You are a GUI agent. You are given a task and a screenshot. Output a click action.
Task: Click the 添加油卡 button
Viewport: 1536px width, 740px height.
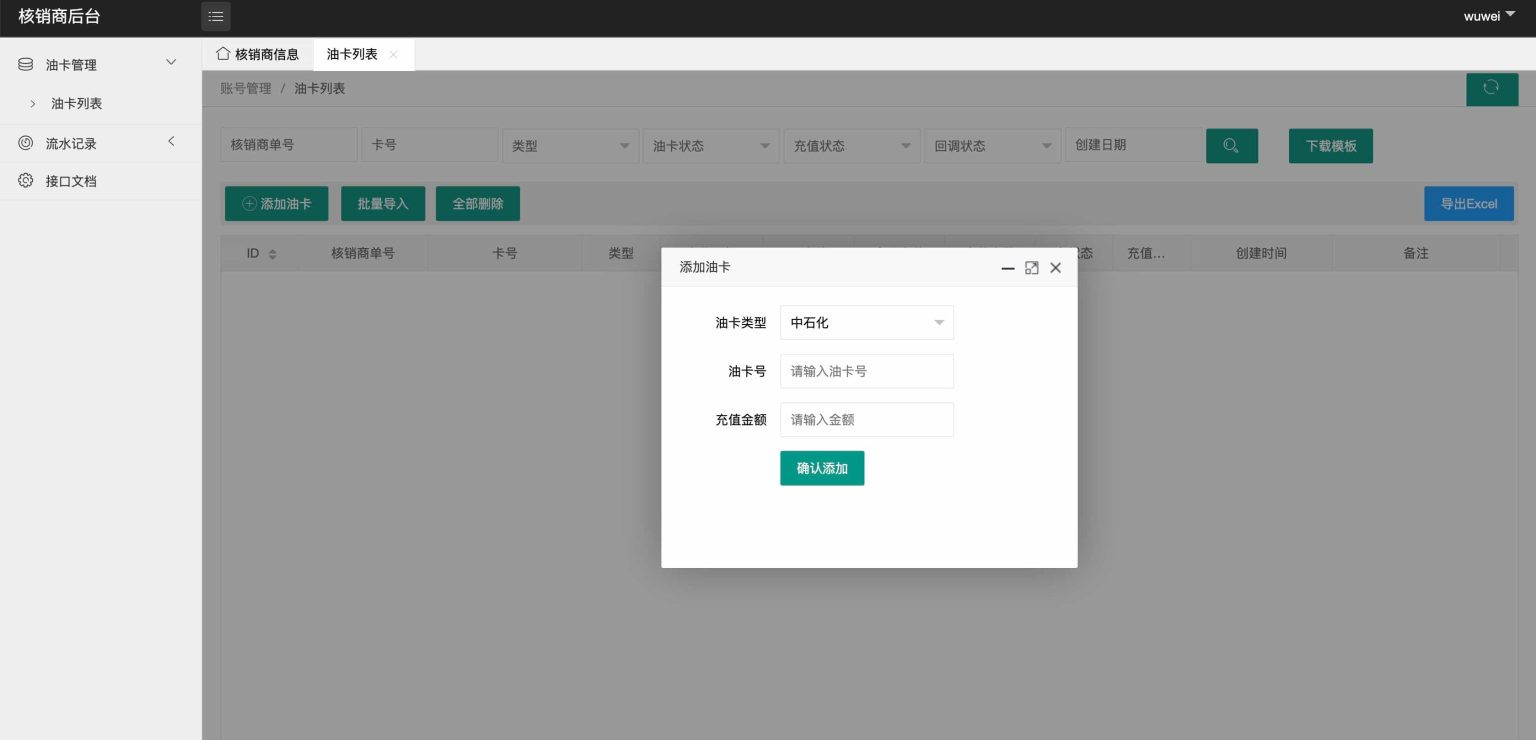(277, 204)
